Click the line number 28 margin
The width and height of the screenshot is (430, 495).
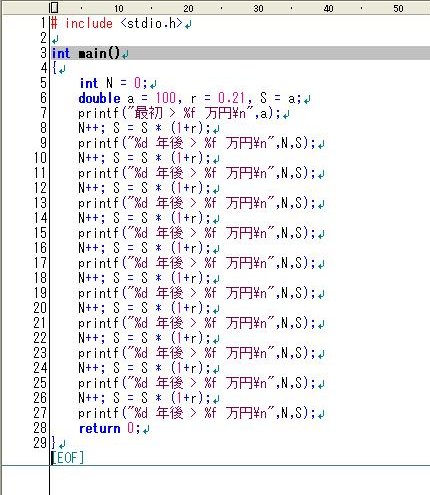(x=40, y=428)
